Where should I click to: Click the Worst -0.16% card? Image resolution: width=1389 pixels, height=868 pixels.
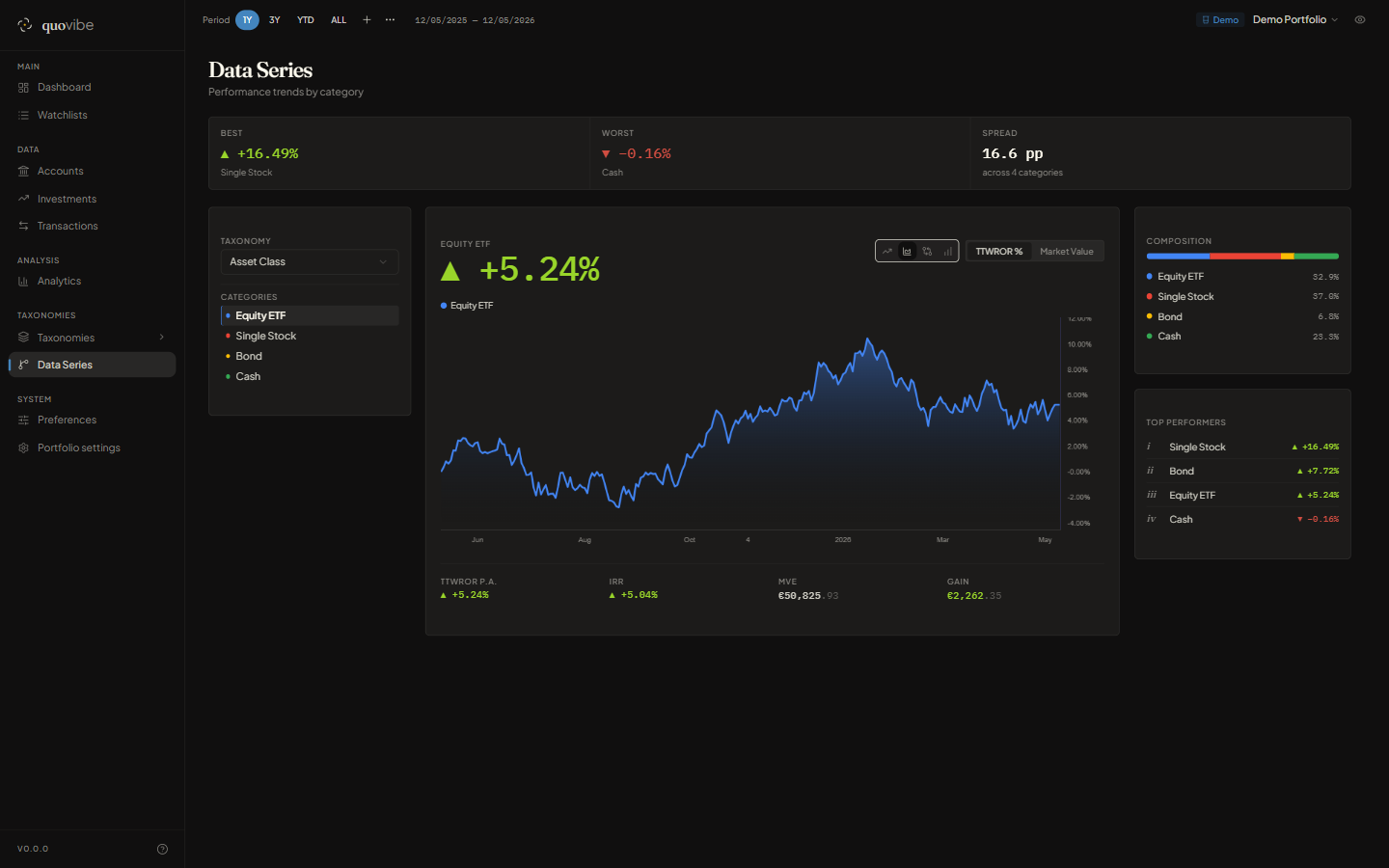779,153
